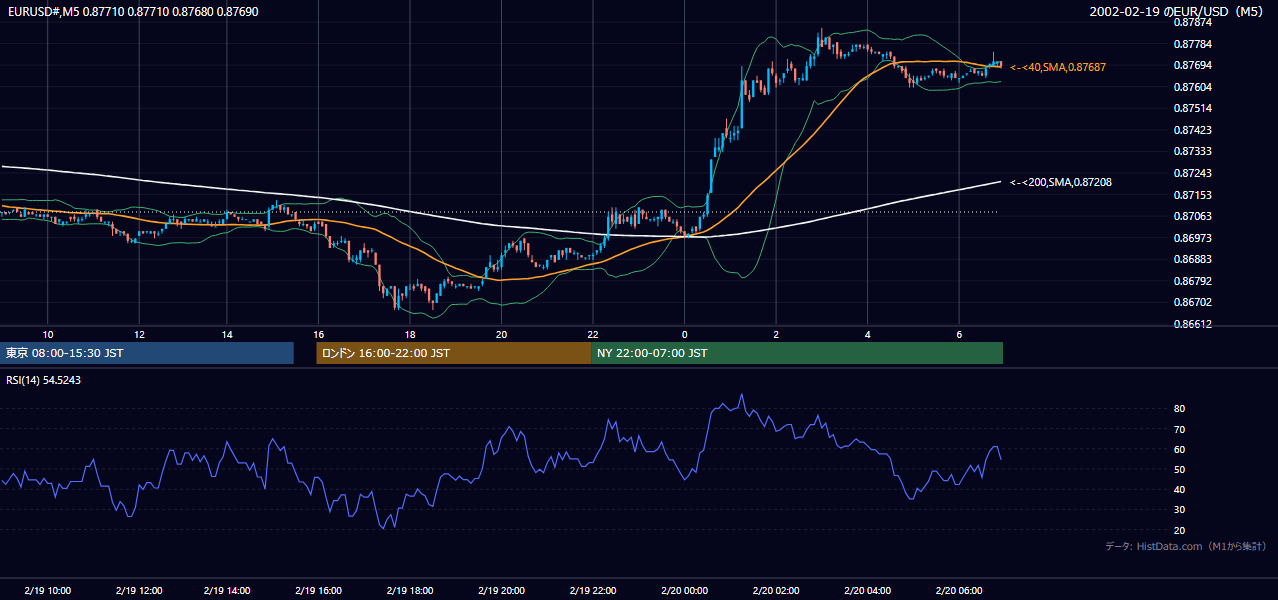Click the 2/19 12:00 time label
This screenshot has width=1278, height=600.
(138, 591)
